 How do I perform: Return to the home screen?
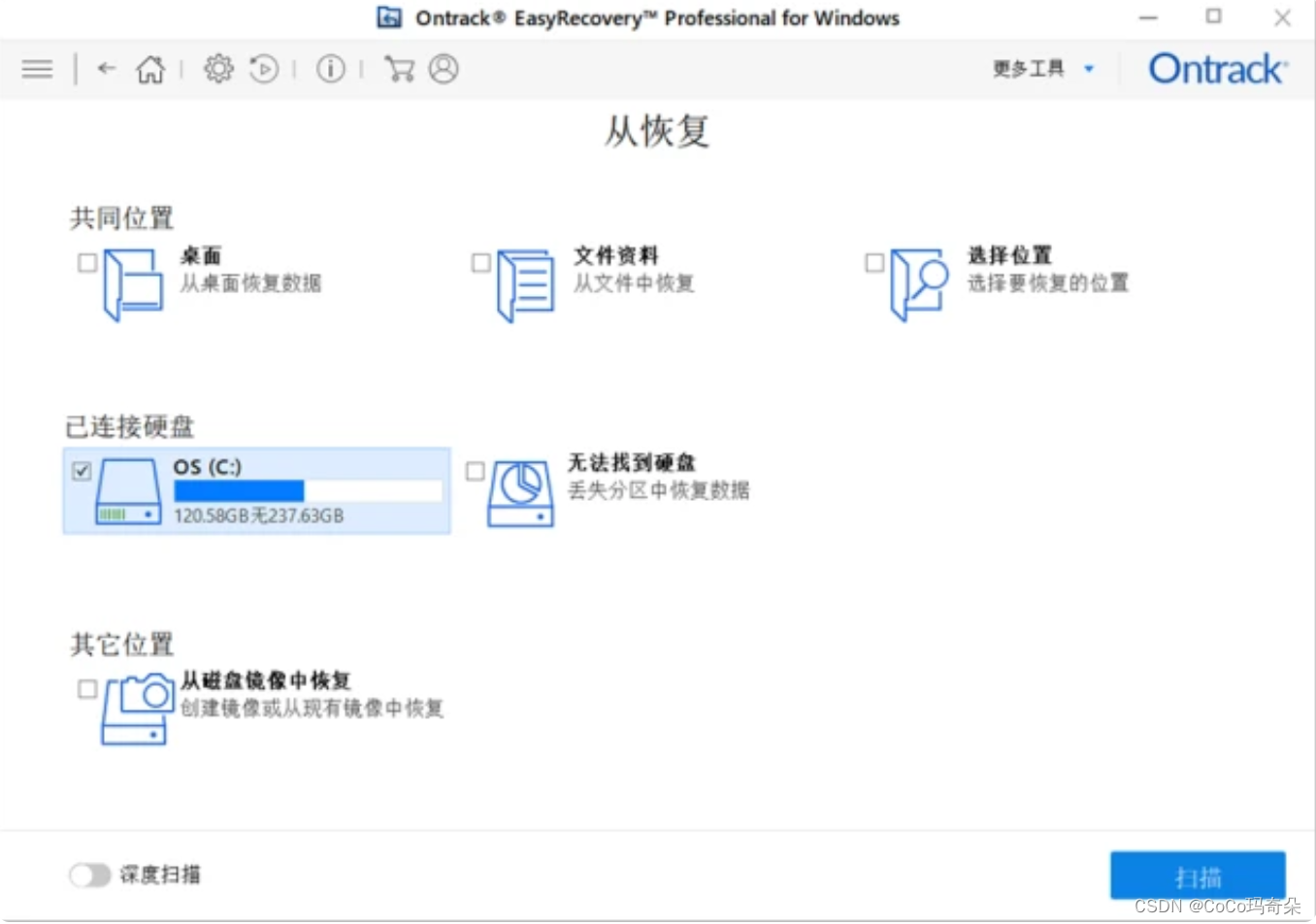coord(150,69)
